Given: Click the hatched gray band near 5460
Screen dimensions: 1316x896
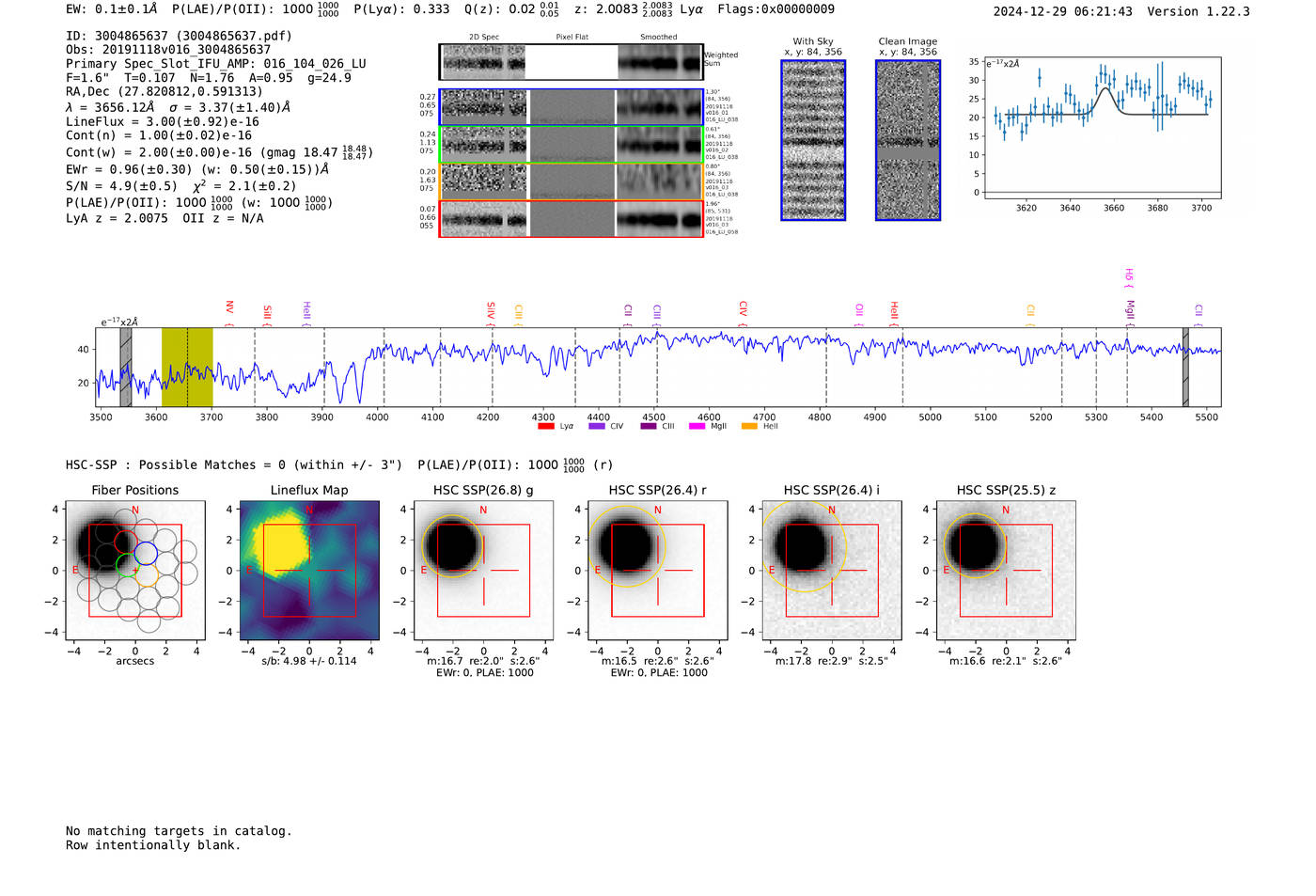Looking at the screenshot, I should 1185,368.
